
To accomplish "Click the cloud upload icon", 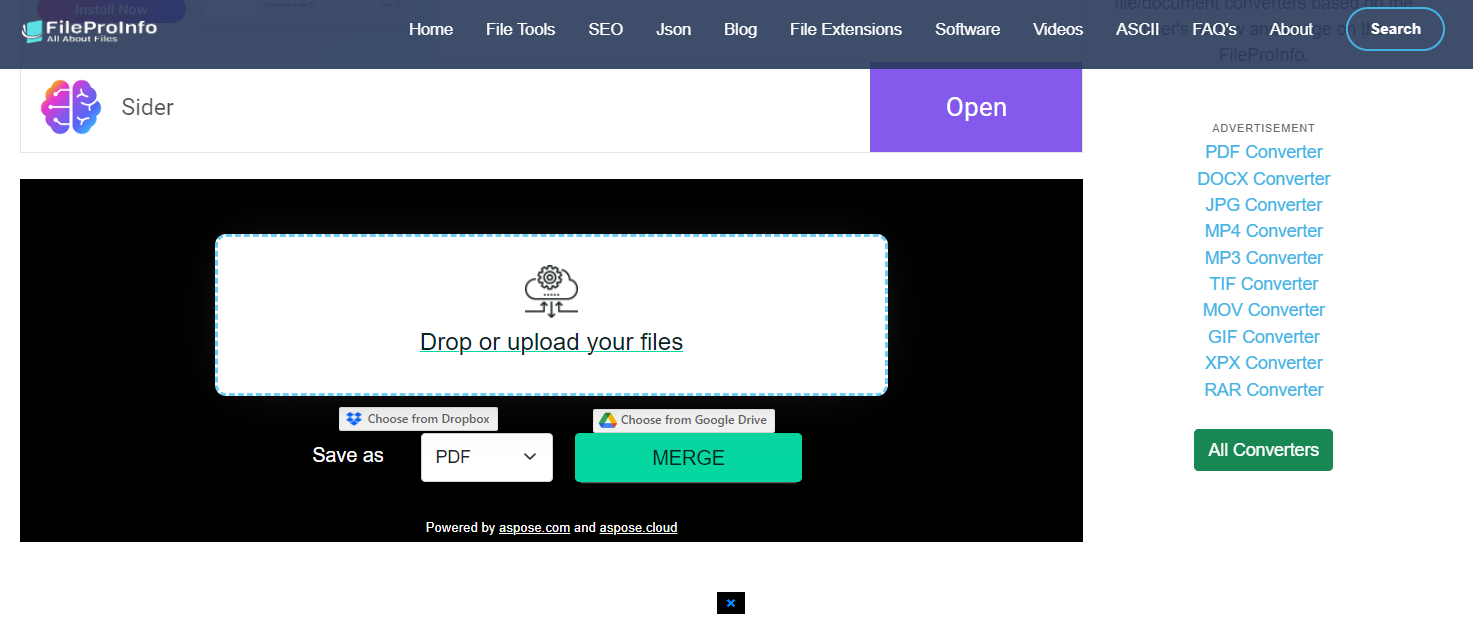I will 551,290.
